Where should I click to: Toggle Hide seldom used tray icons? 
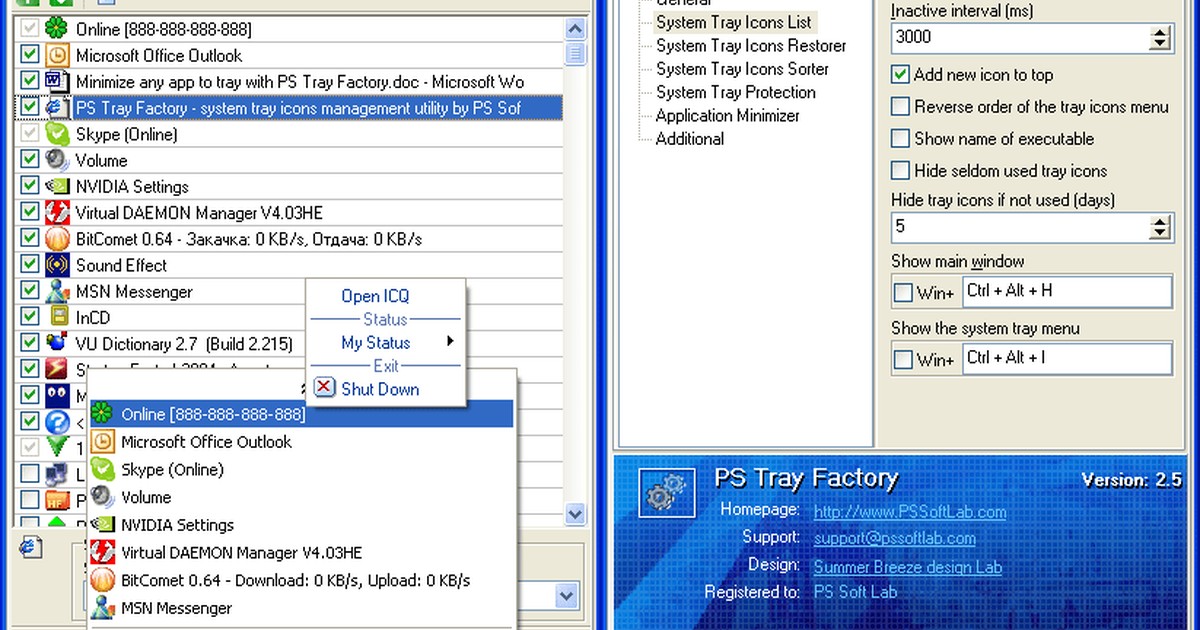coord(901,170)
